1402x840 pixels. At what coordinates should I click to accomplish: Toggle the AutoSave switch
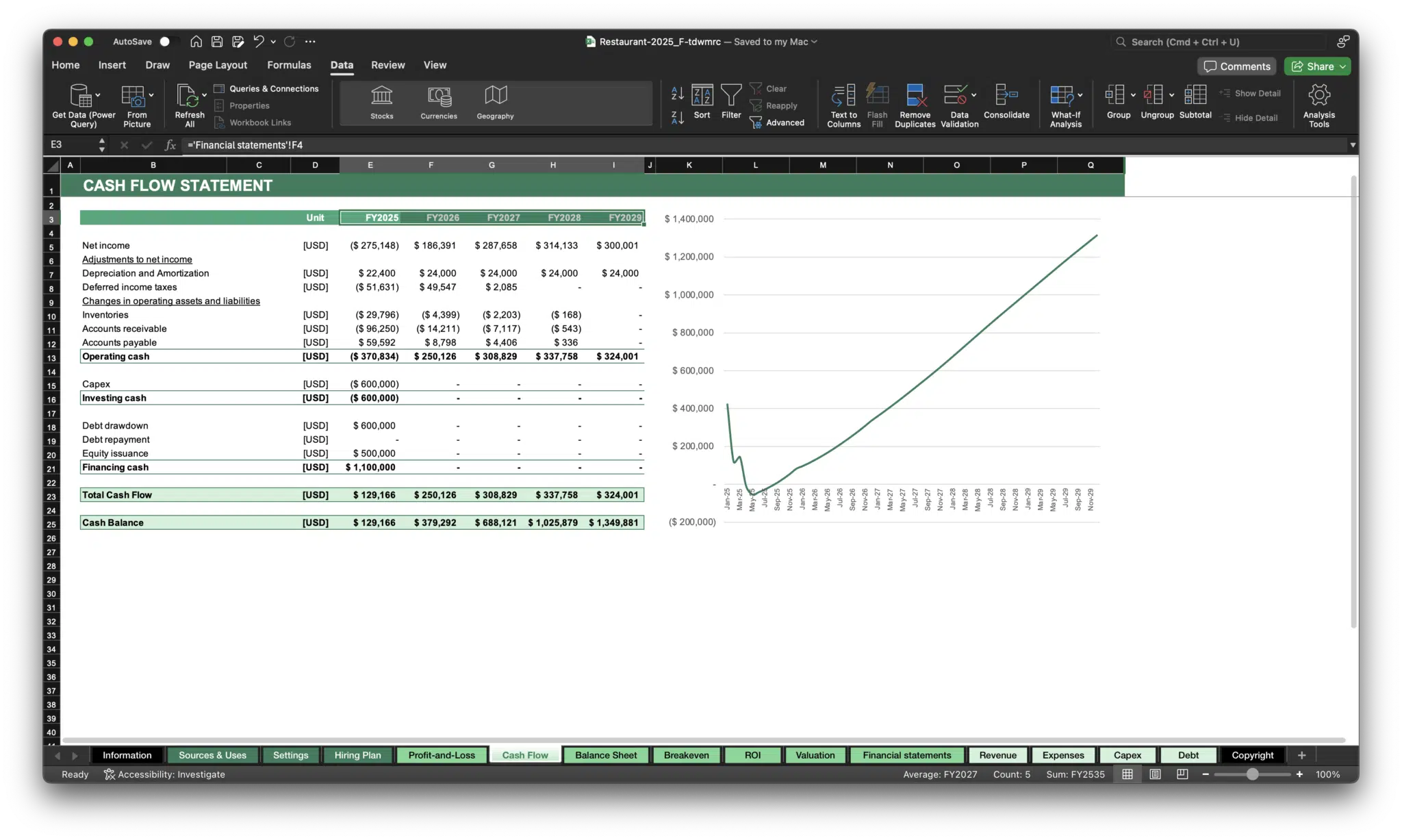tap(166, 42)
